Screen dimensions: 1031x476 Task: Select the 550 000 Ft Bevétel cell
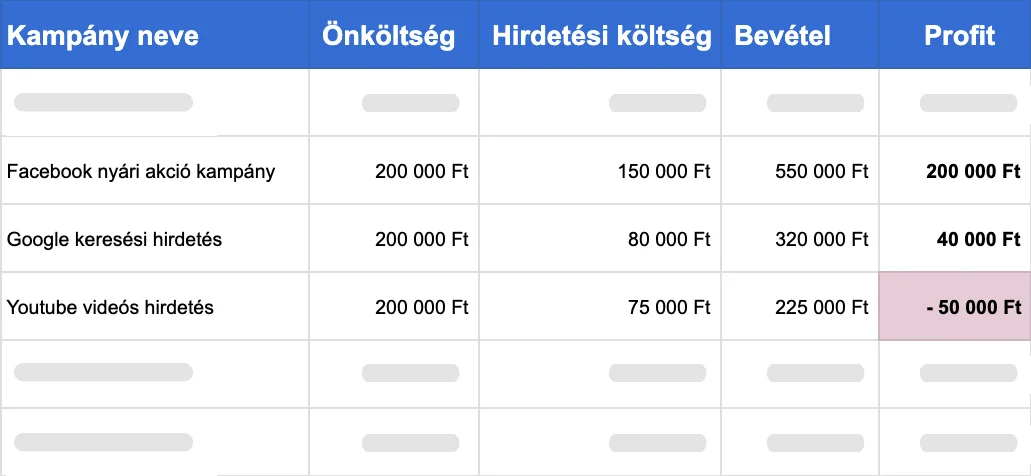click(800, 172)
